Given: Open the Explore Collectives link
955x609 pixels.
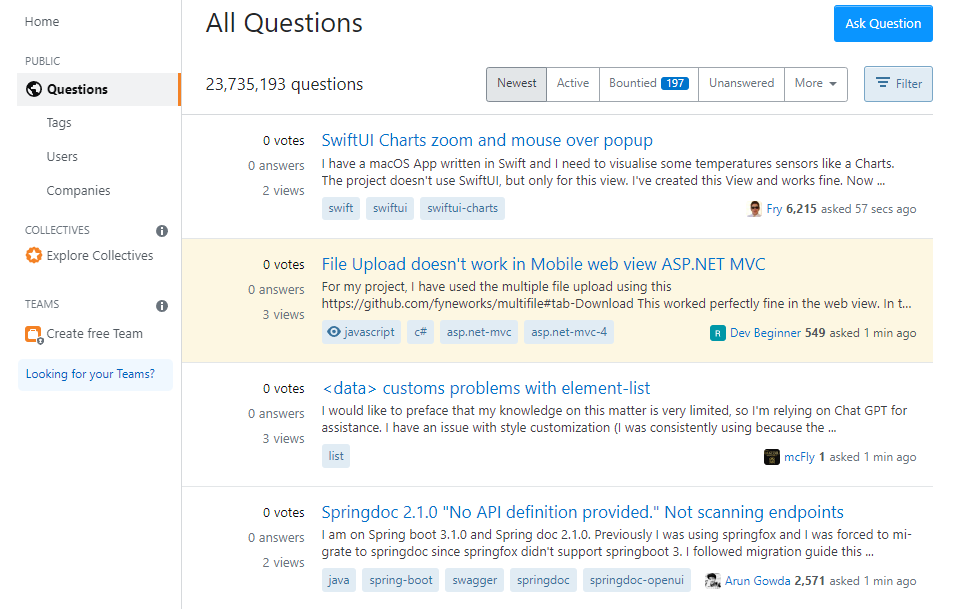Looking at the screenshot, I should coord(100,256).
